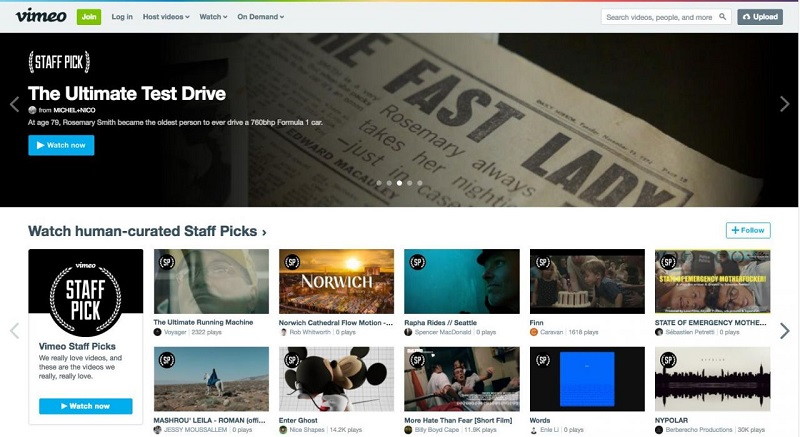Viewport: 800px width, 437px height.
Task: Click SP badge on Norwich thumbnail
Action: (x=292, y=262)
